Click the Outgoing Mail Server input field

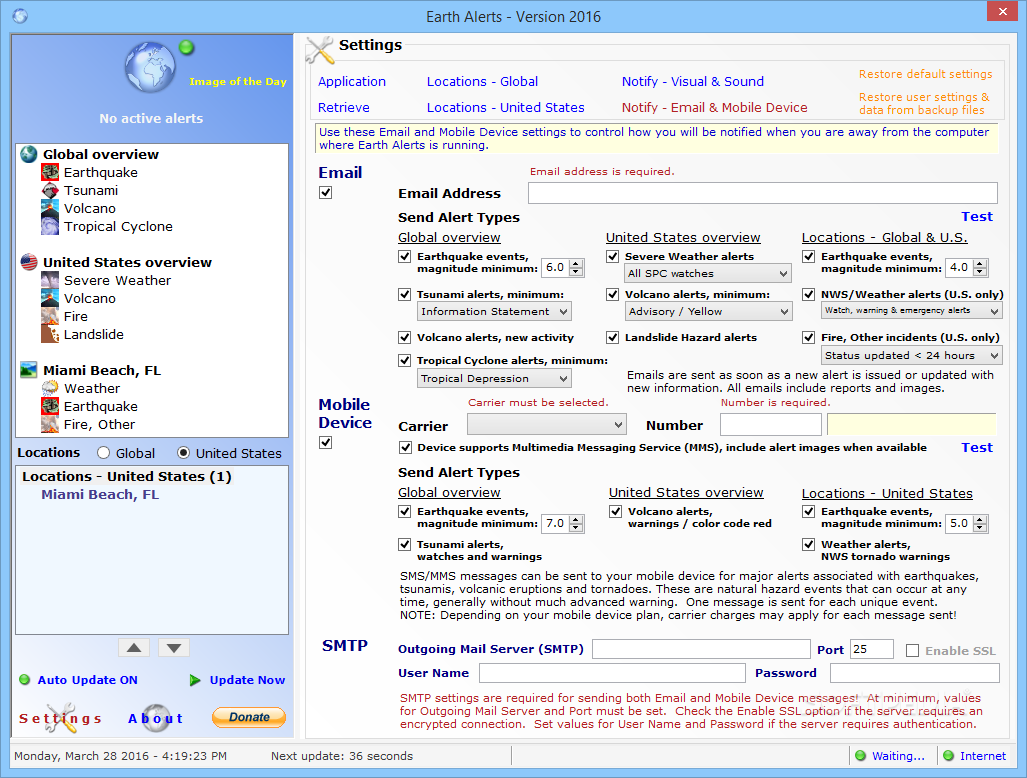(x=701, y=649)
